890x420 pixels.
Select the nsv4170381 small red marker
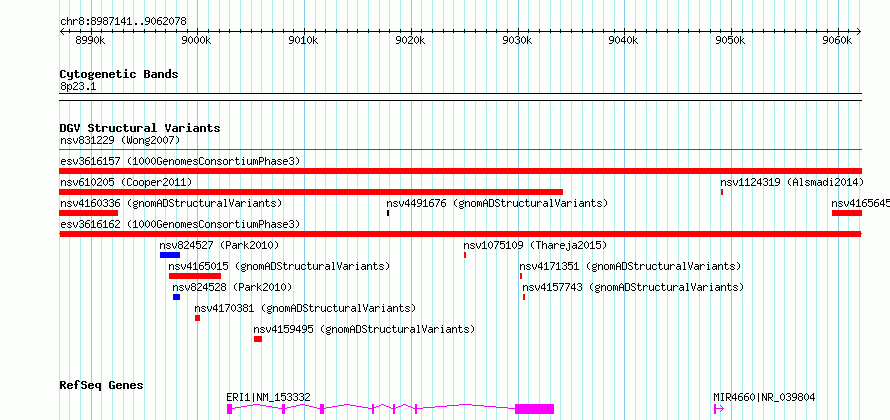click(198, 318)
